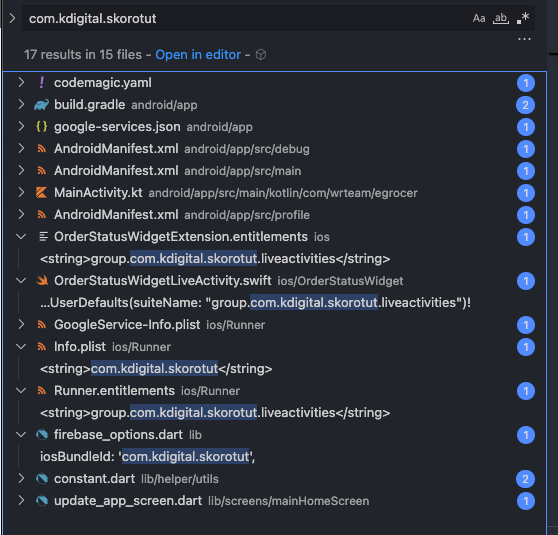This screenshot has height=535, width=558.
Task: Toggle Match Whole Word search option
Action: tap(501, 18)
